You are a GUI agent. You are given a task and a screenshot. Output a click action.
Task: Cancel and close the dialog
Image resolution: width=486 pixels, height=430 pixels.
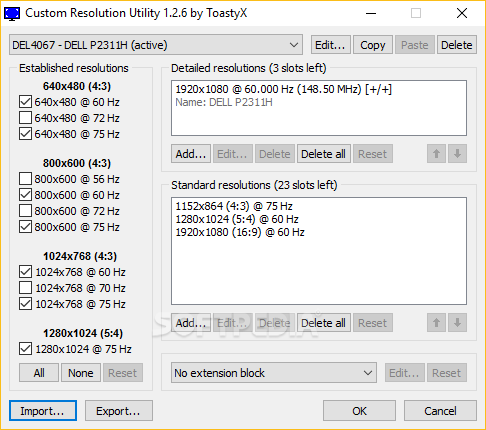point(440,411)
